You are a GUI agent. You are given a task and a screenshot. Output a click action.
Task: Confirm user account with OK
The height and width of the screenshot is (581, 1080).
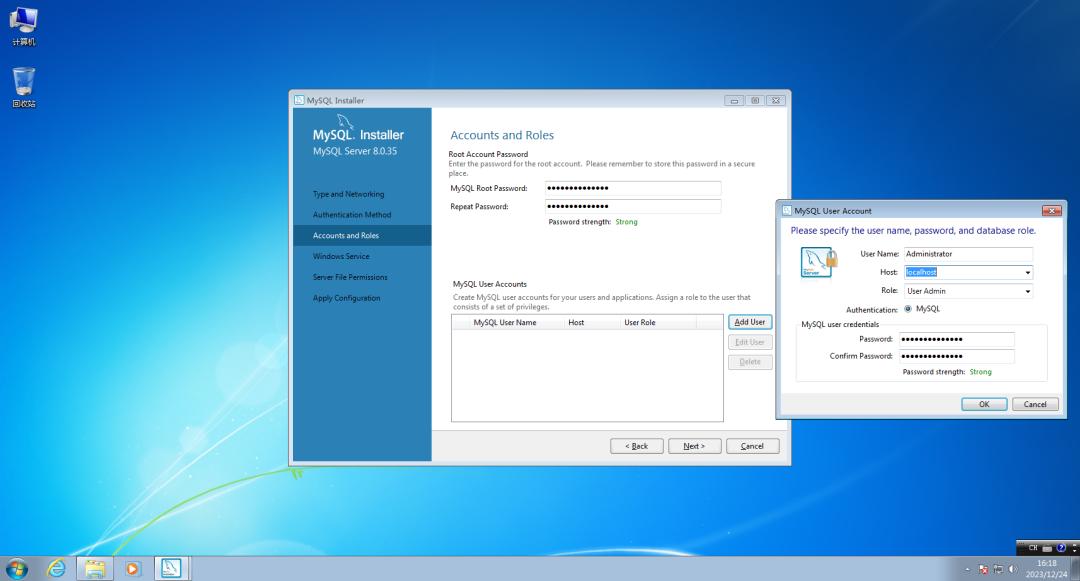[x=984, y=404]
